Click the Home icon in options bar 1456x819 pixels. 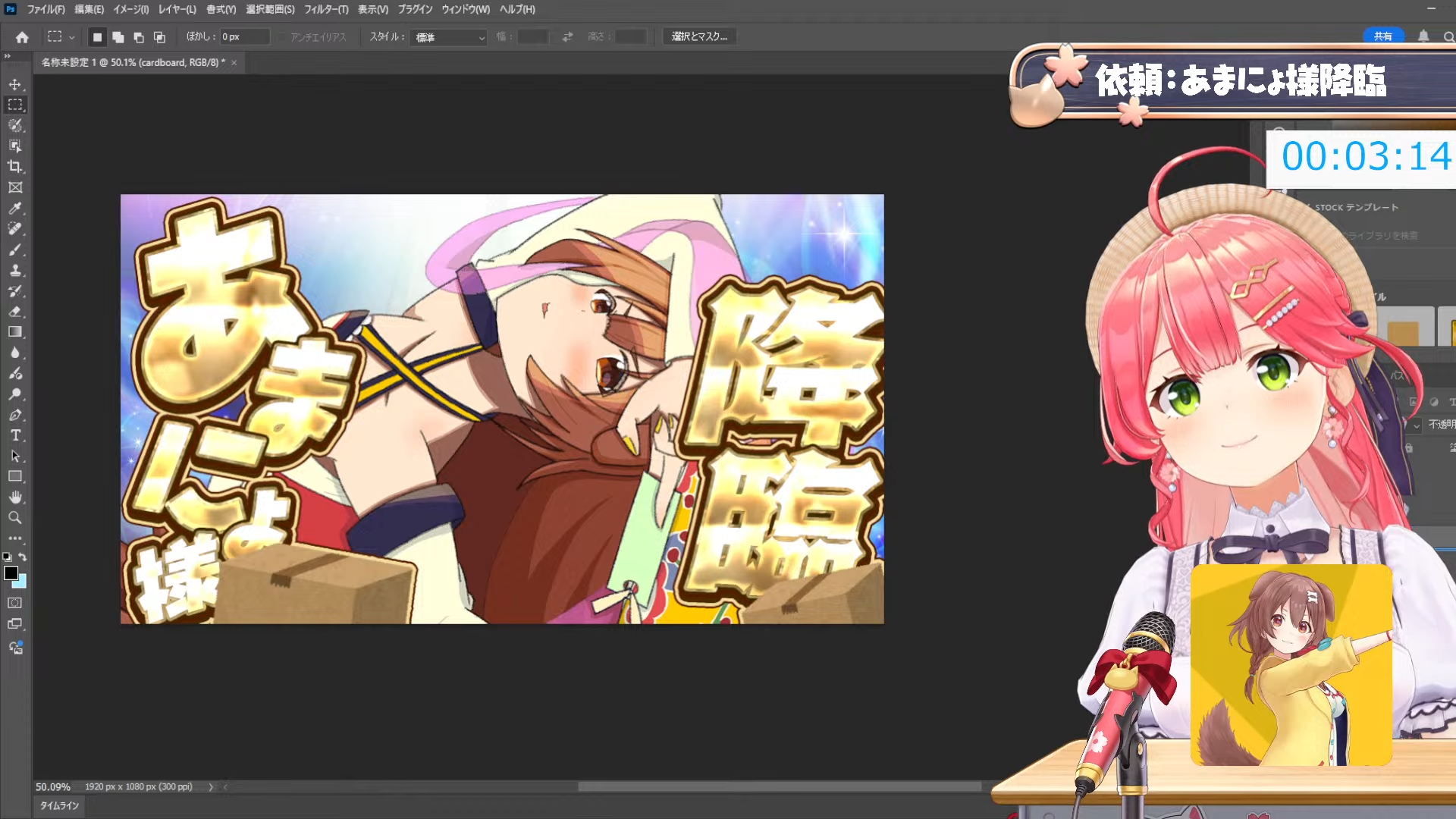tap(22, 37)
